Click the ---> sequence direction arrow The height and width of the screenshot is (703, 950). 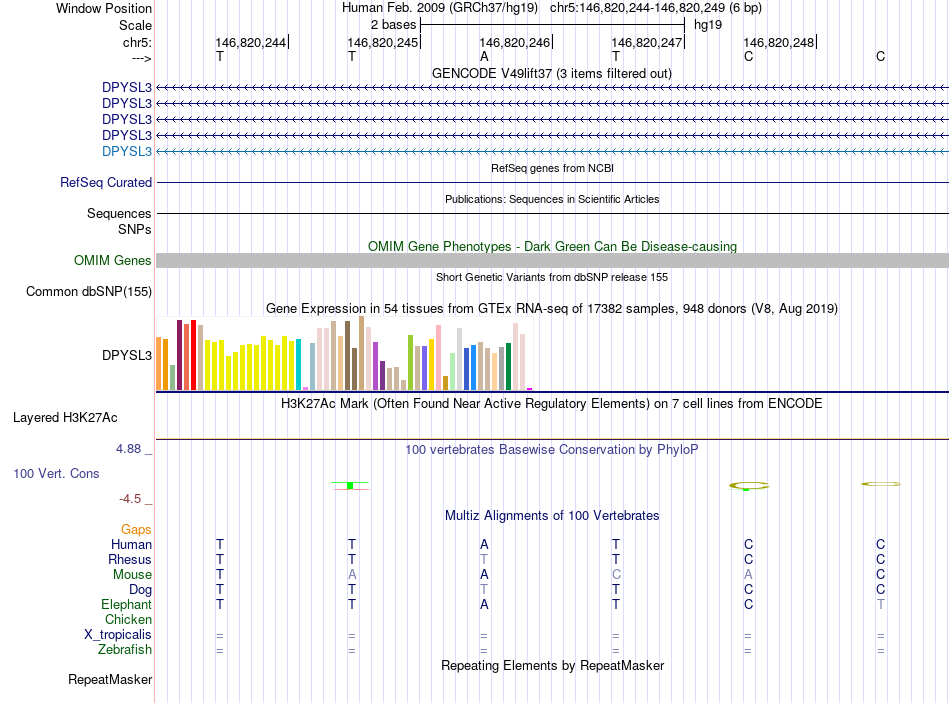tap(141, 58)
